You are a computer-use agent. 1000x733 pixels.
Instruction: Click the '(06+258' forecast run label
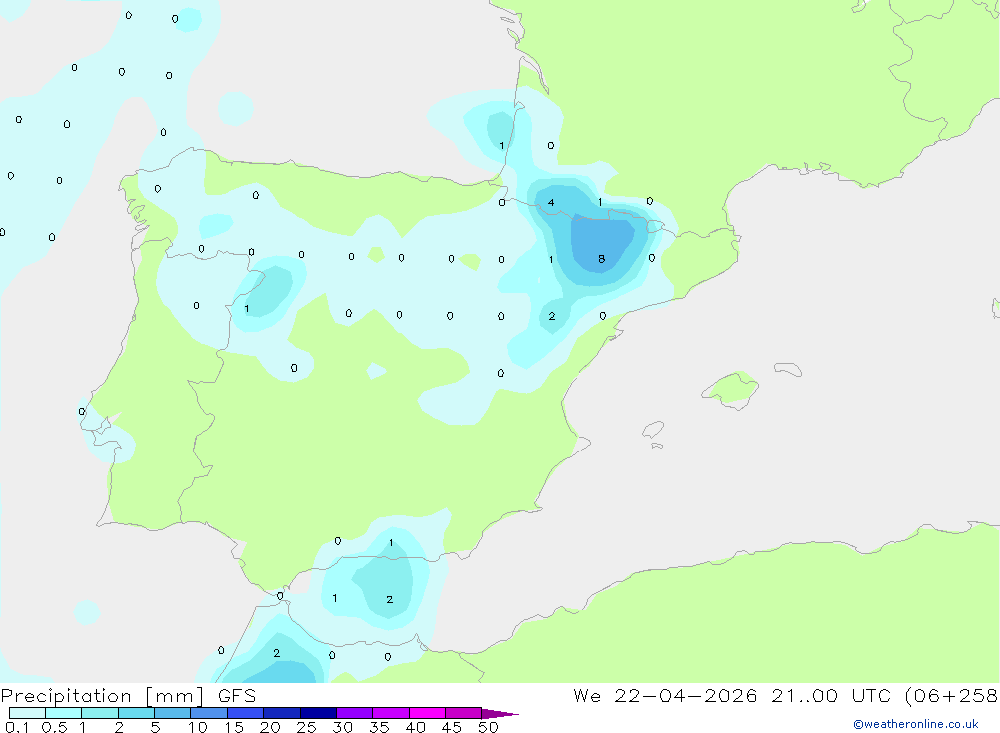[951, 696]
